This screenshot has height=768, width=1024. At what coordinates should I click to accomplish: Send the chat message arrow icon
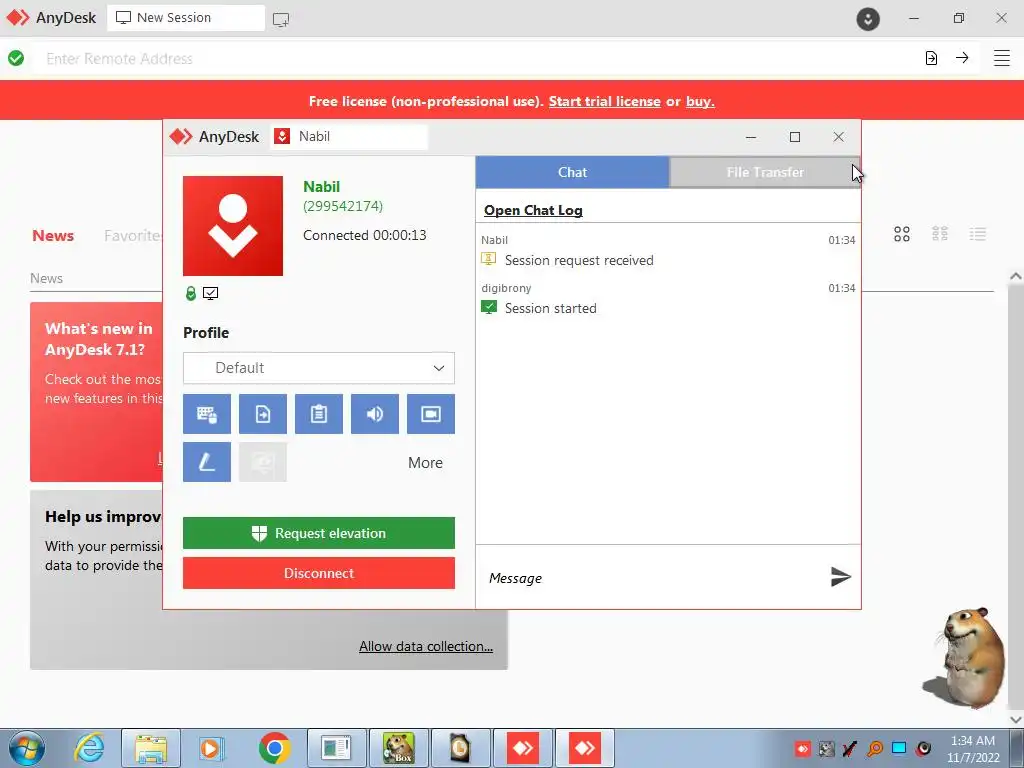pyautogui.click(x=840, y=577)
